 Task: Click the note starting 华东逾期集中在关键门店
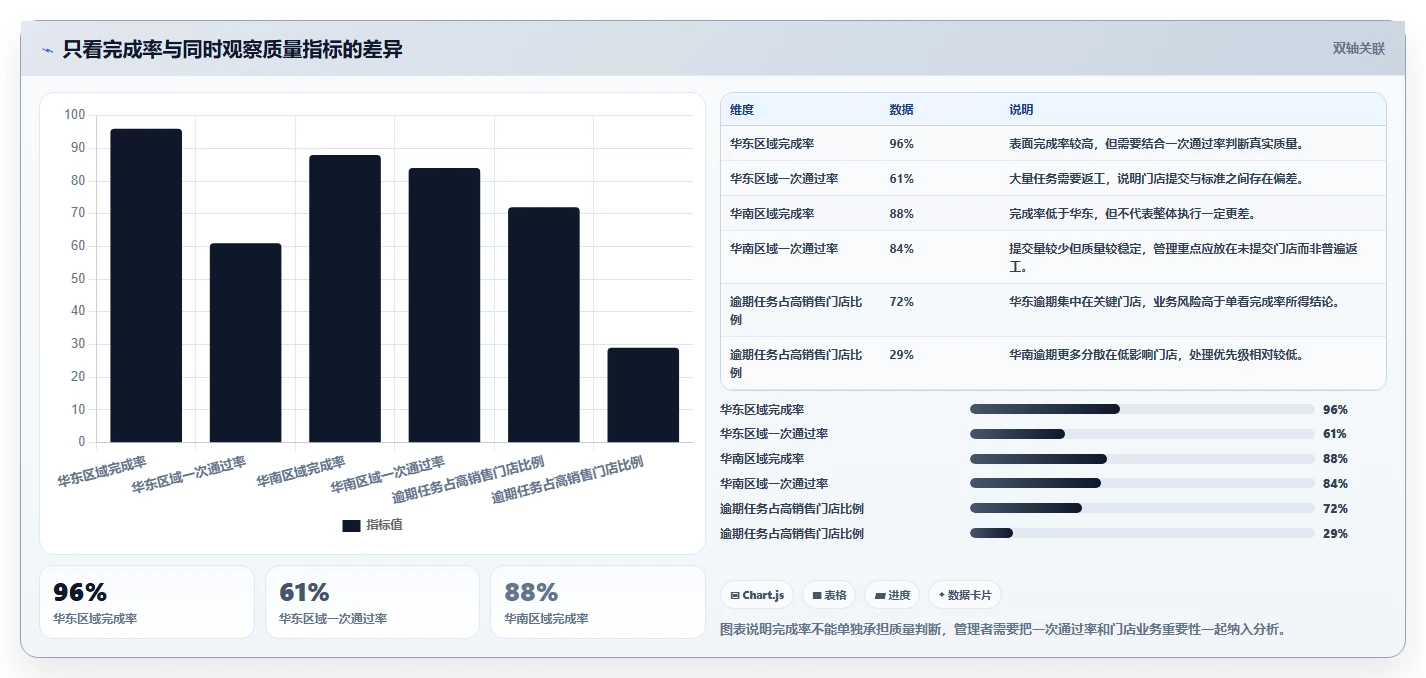tap(1174, 302)
